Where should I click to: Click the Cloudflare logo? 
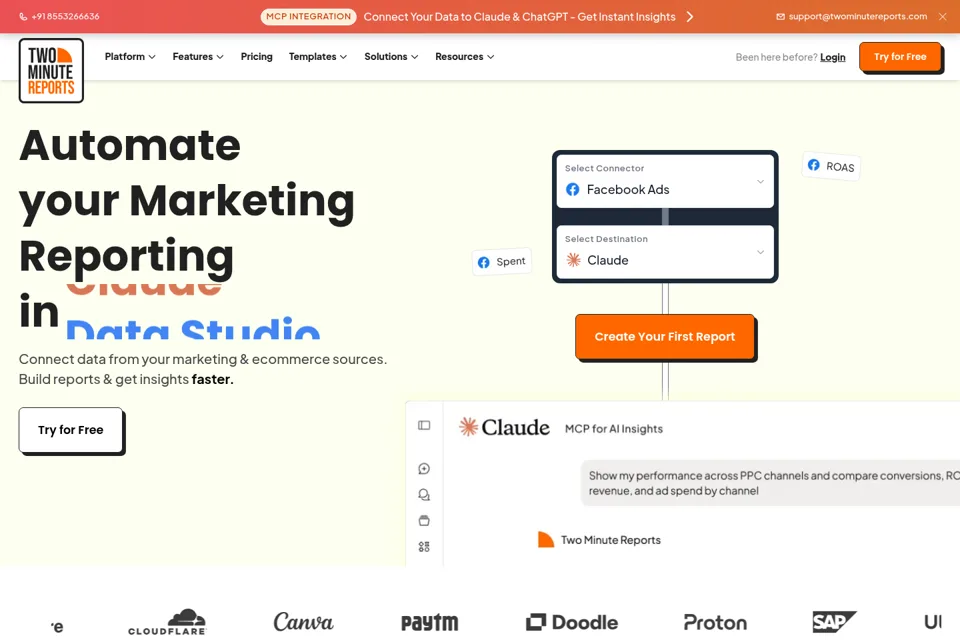[167, 622]
